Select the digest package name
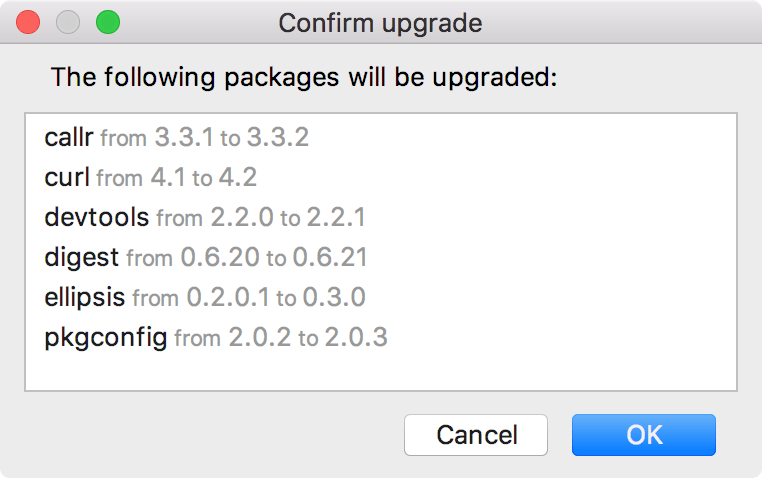 point(83,257)
